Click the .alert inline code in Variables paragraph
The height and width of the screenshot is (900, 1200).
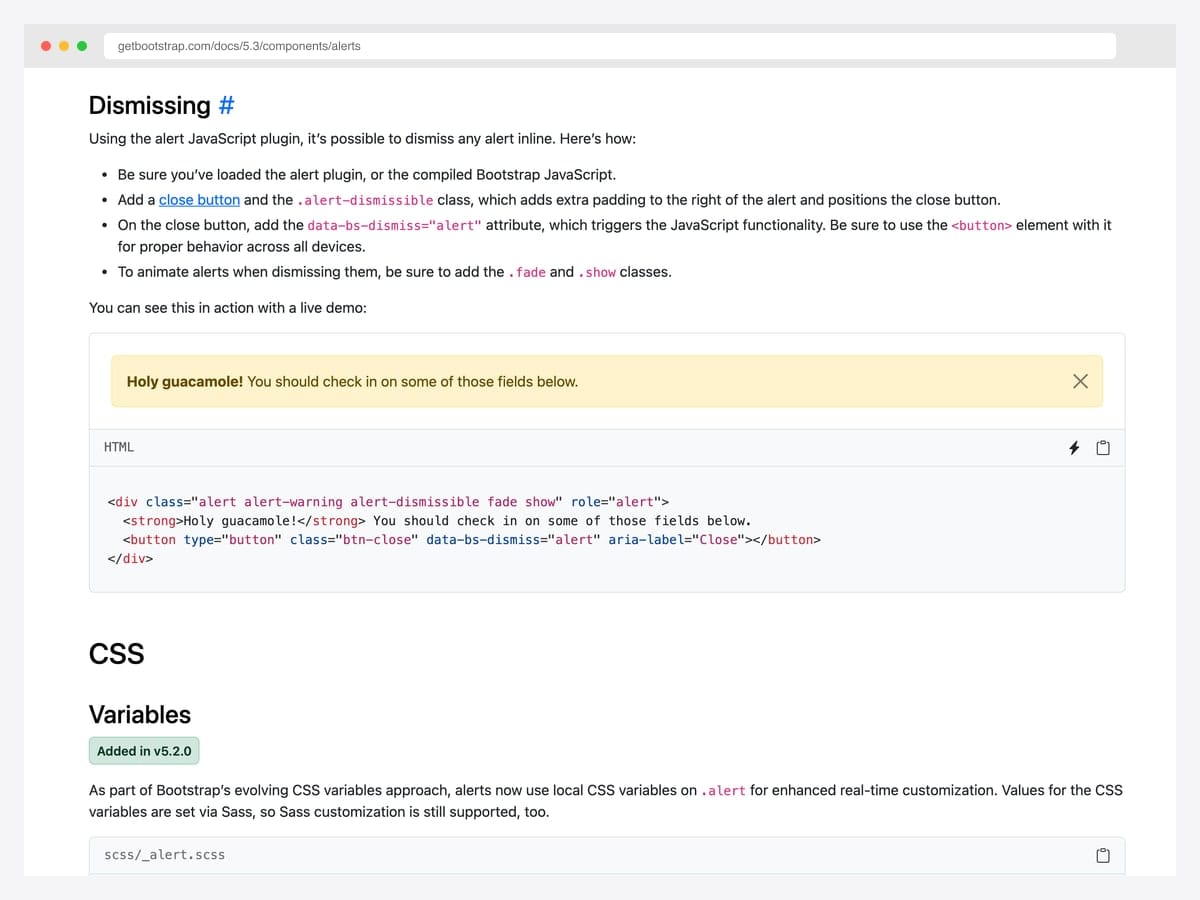(724, 790)
